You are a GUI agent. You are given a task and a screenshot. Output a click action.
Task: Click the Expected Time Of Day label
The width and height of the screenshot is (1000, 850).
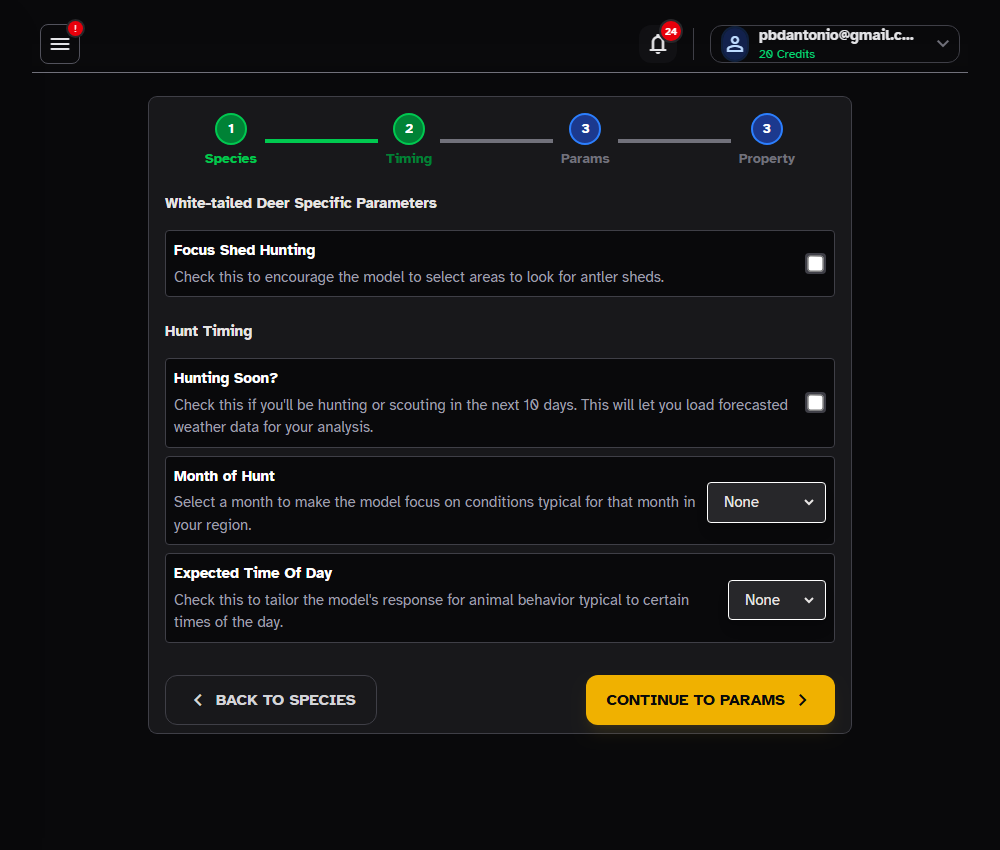(253, 573)
